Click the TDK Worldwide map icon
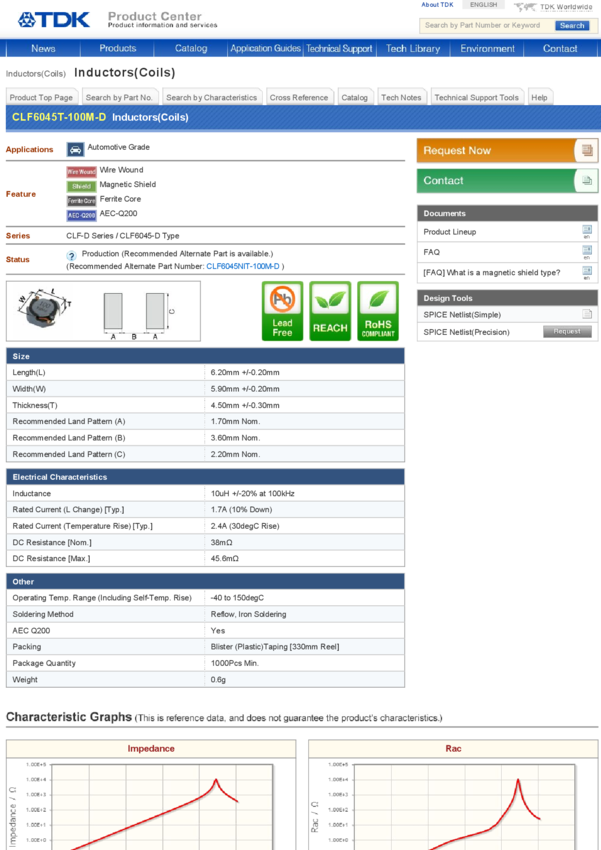This screenshot has height=850, width=601. [x=525, y=7]
